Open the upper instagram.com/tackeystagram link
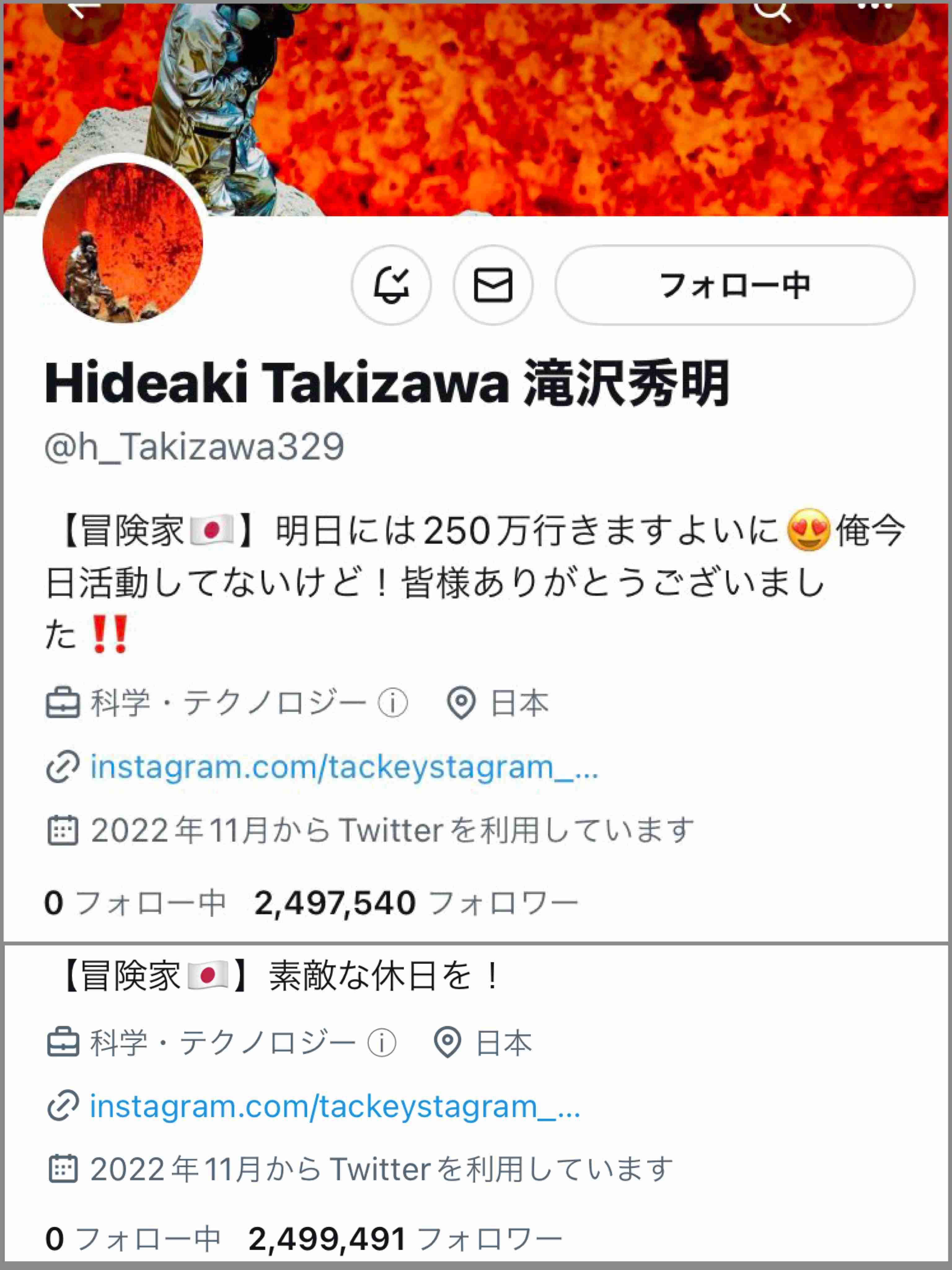The width and height of the screenshot is (952, 1270). coord(344,767)
